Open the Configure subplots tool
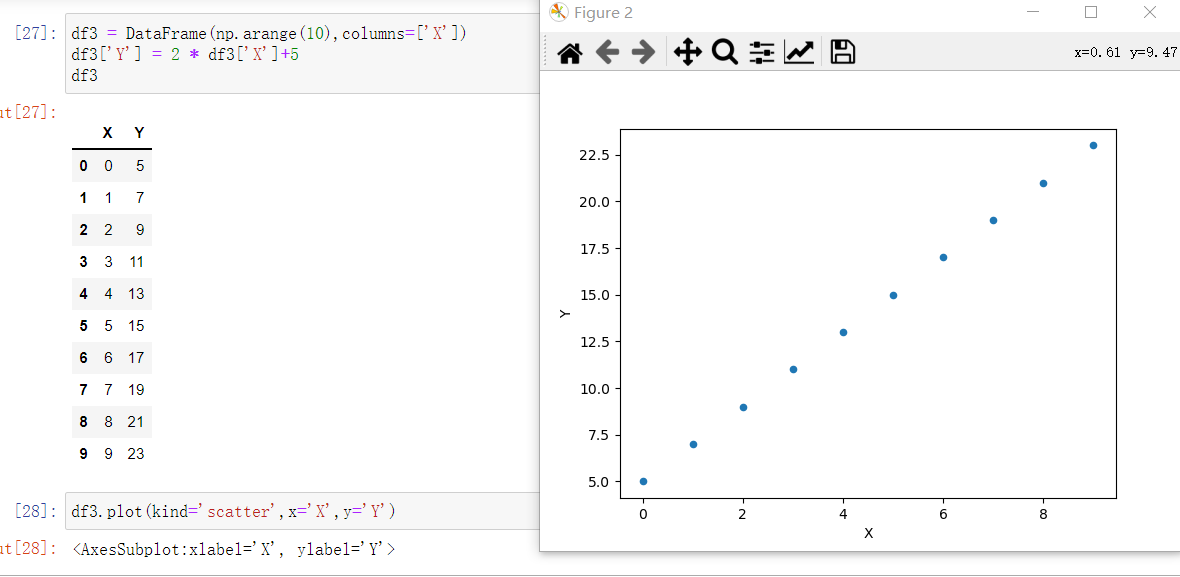Viewport: 1180px width, 577px height. [762, 53]
